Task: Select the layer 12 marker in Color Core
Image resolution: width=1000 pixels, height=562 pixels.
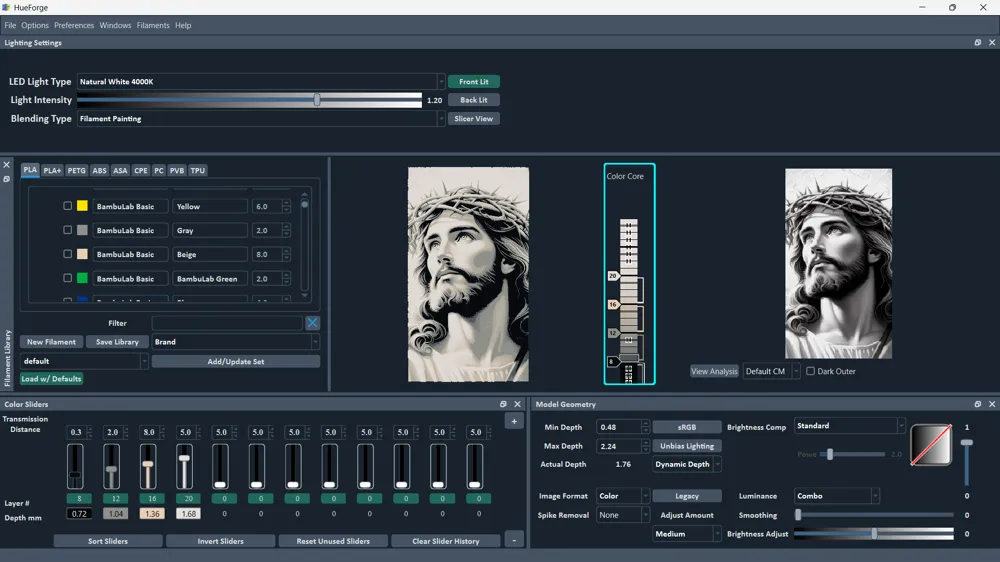Action: [613, 333]
